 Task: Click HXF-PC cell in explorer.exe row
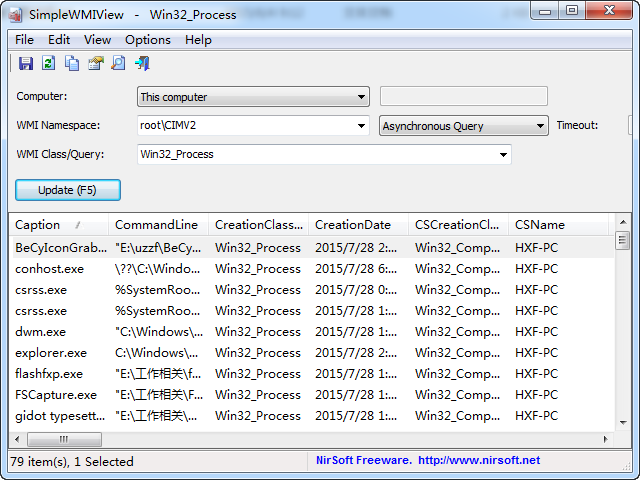coord(536,353)
